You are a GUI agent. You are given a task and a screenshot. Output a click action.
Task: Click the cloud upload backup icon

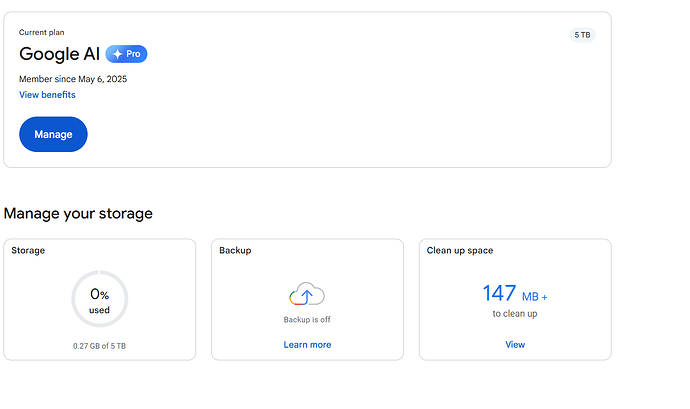coord(307,294)
